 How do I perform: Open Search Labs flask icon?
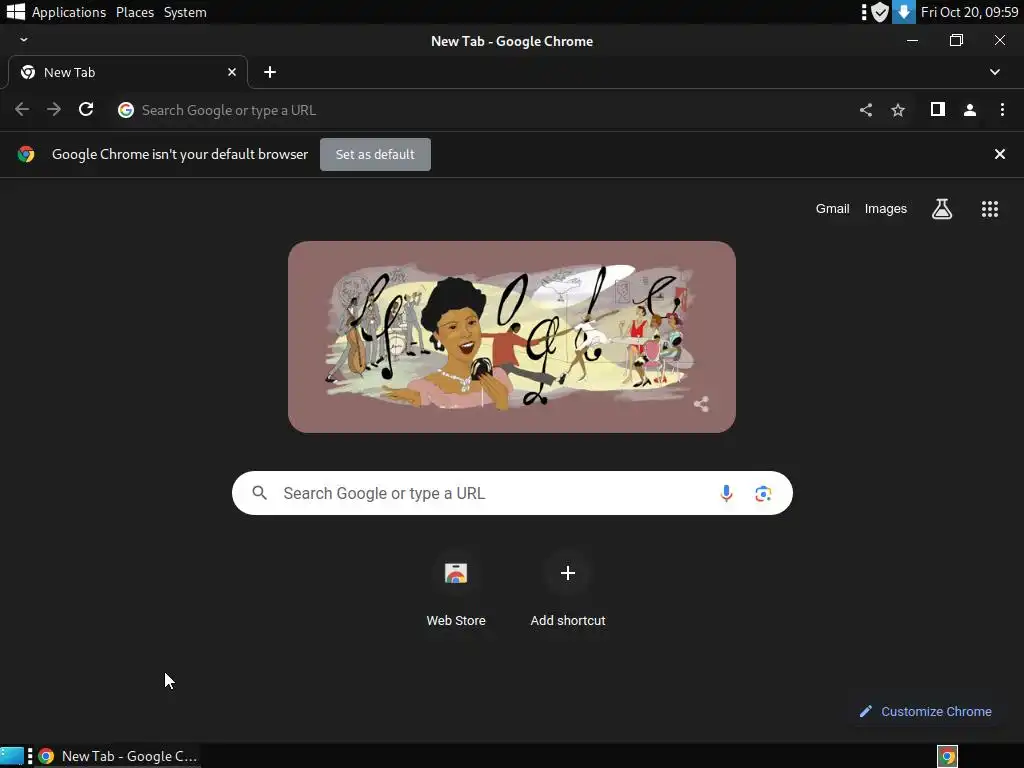tap(942, 209)
